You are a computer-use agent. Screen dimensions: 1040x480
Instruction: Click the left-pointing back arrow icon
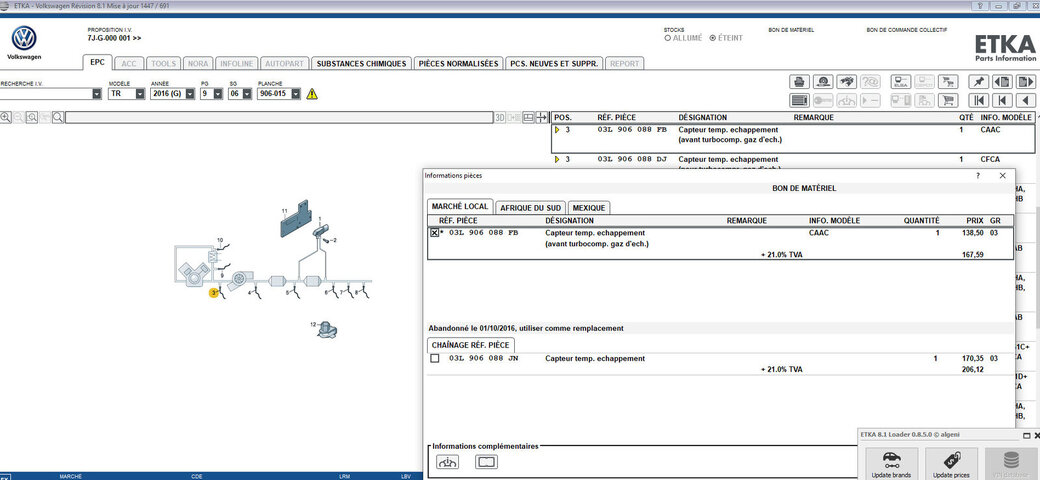[1026, 100]
